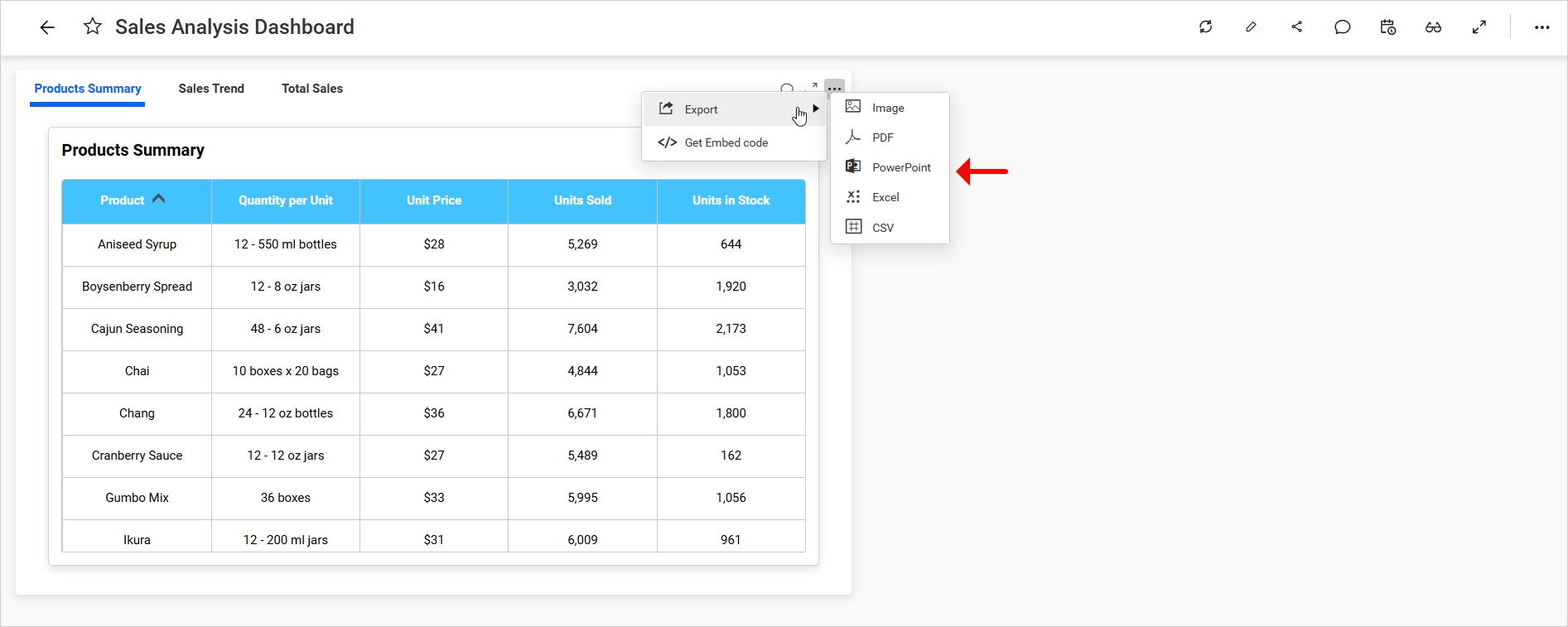
Task: Select the Aniseed Syrup cell
Action: [x=137, y=244]
